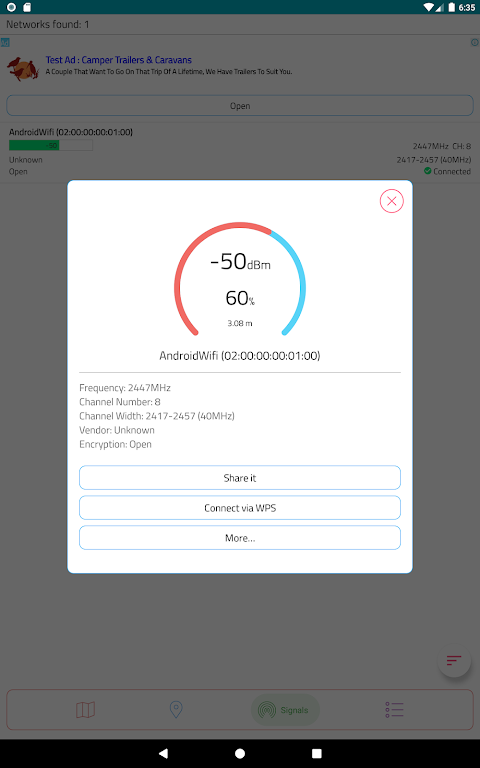The image size is (480, 768).
Task: Click the ad description about trailers
Action: (169, 72)
